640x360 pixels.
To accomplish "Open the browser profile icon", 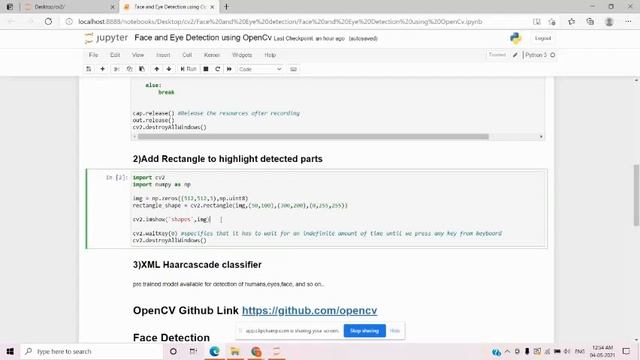I will (x=609, y=22).
